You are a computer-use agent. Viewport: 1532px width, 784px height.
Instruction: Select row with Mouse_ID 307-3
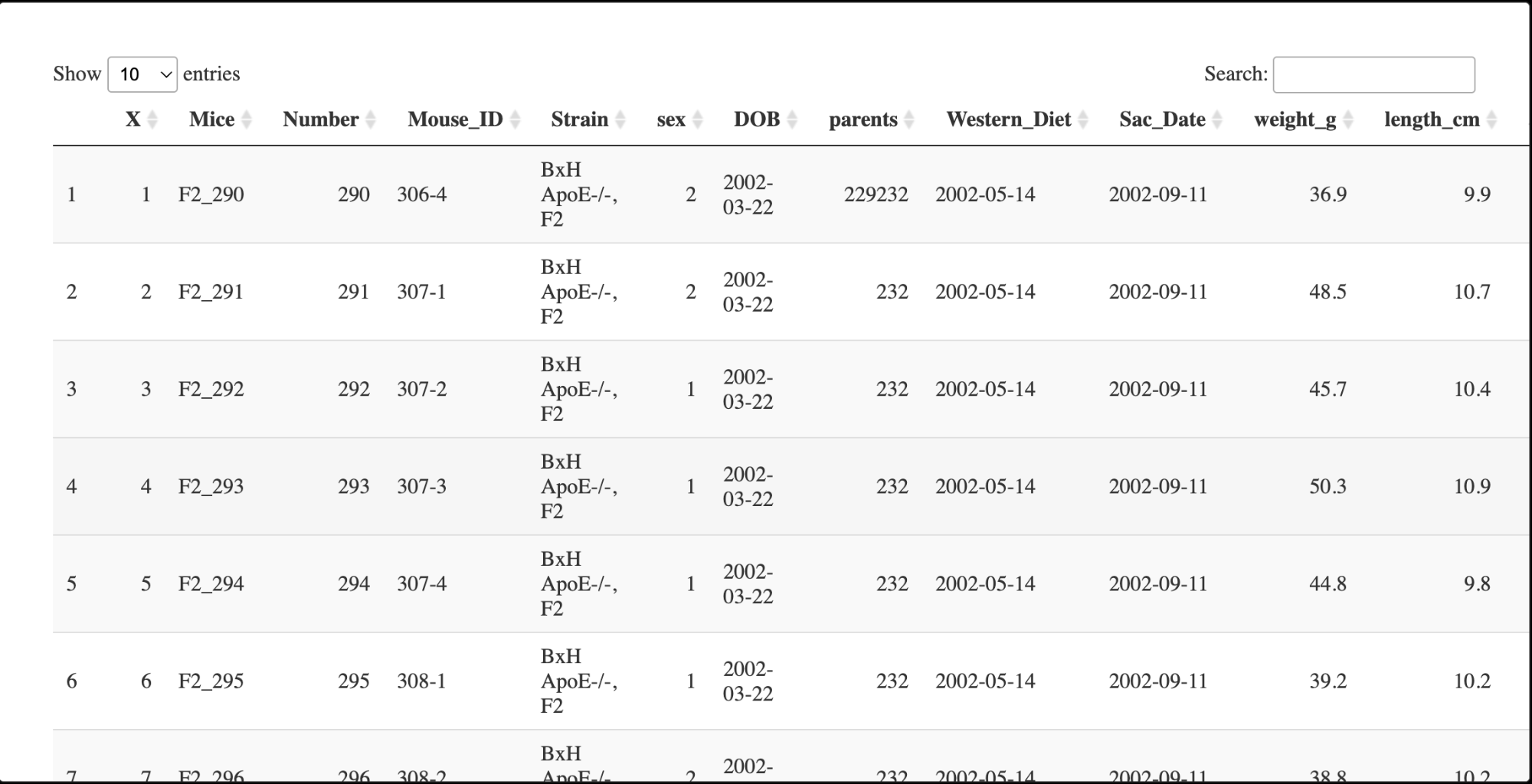pos(791,486)
